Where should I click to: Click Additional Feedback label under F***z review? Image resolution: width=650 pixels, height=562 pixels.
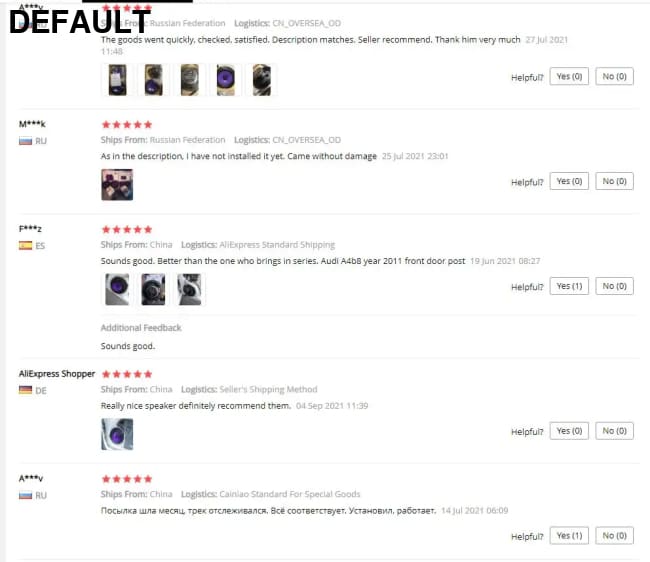pos(141,328)
